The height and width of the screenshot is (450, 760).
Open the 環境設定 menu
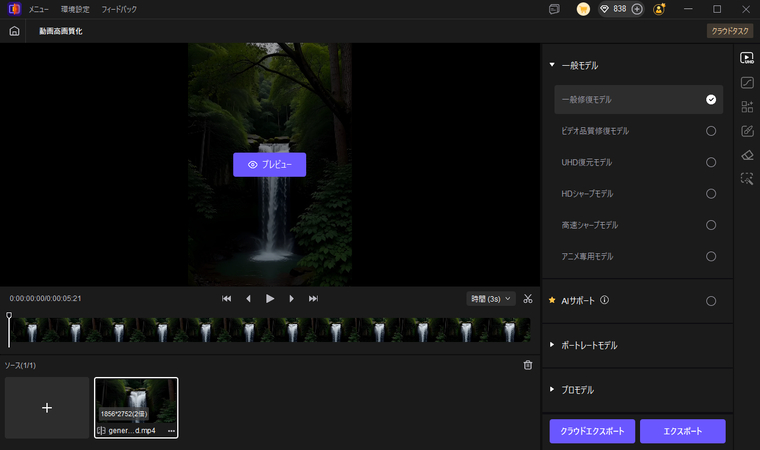(76, 9)
